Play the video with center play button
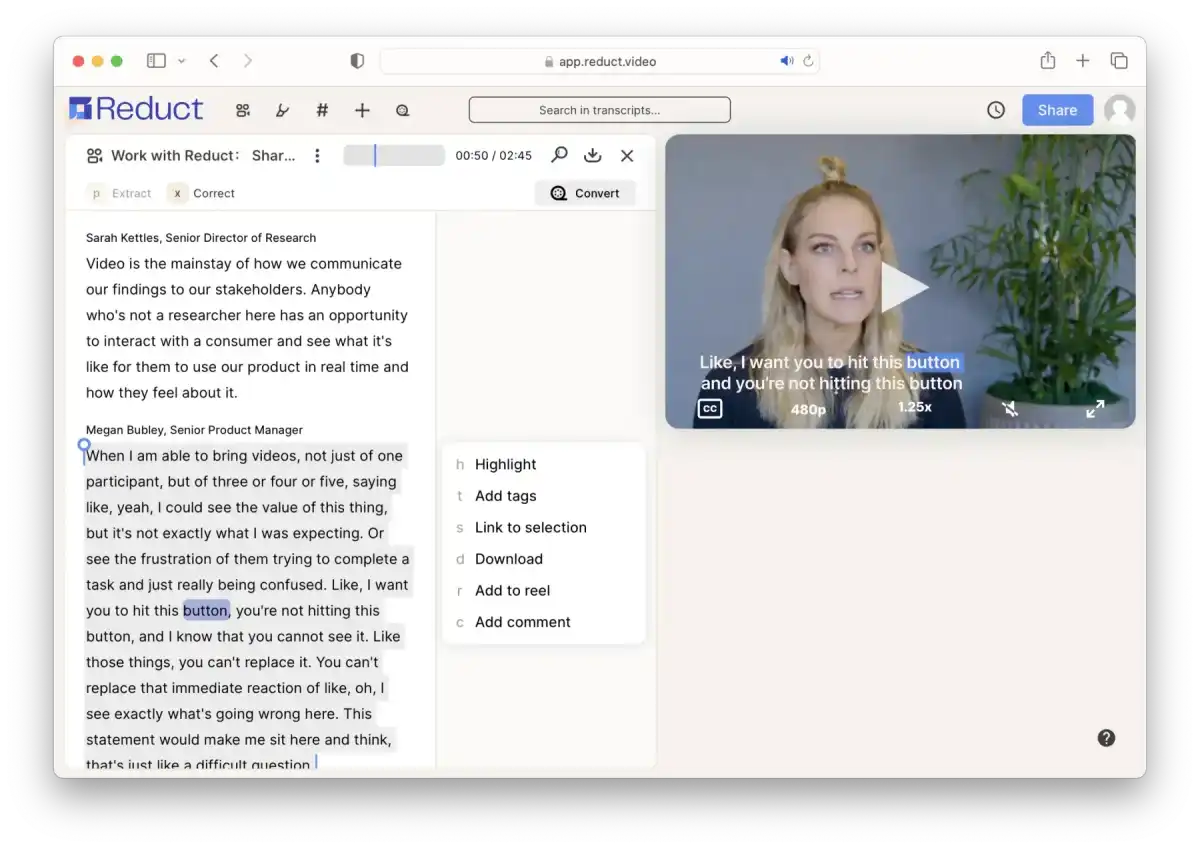Screen dimensions: 1200x849 pos(904,288)
